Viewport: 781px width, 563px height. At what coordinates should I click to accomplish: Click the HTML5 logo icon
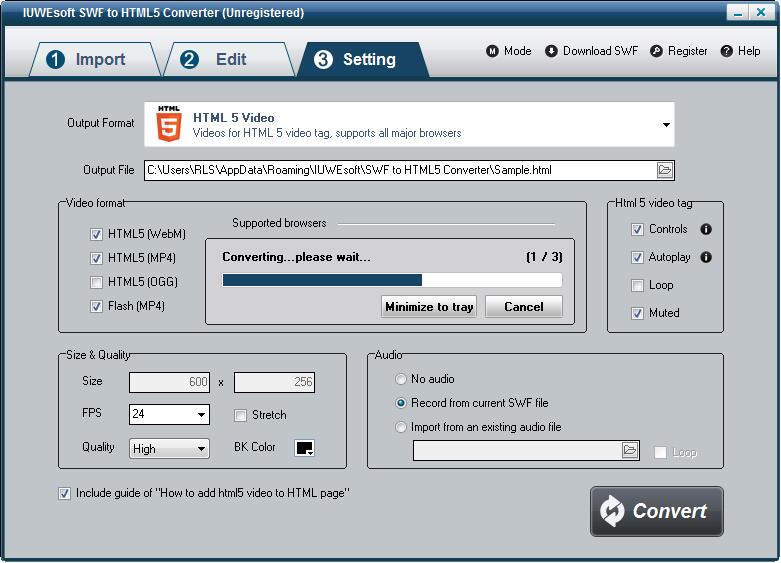[169, 124]
